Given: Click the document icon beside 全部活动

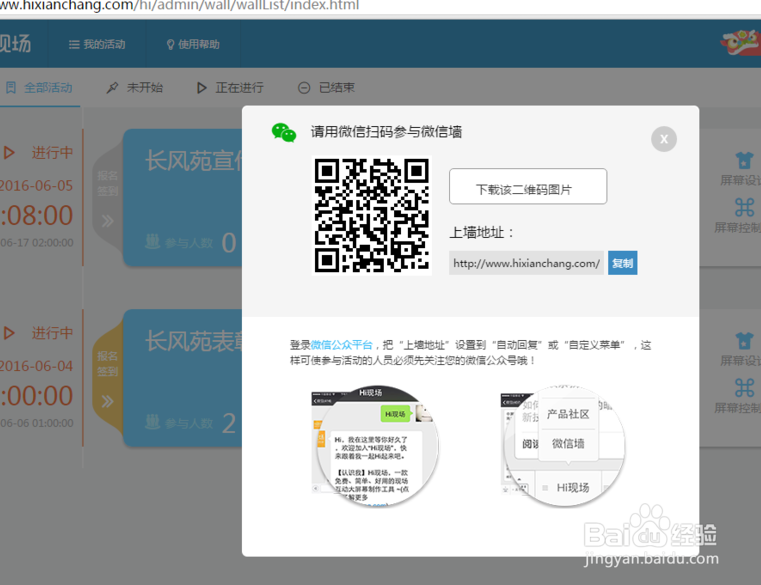Looking at the screenshot, I should 11,87.
